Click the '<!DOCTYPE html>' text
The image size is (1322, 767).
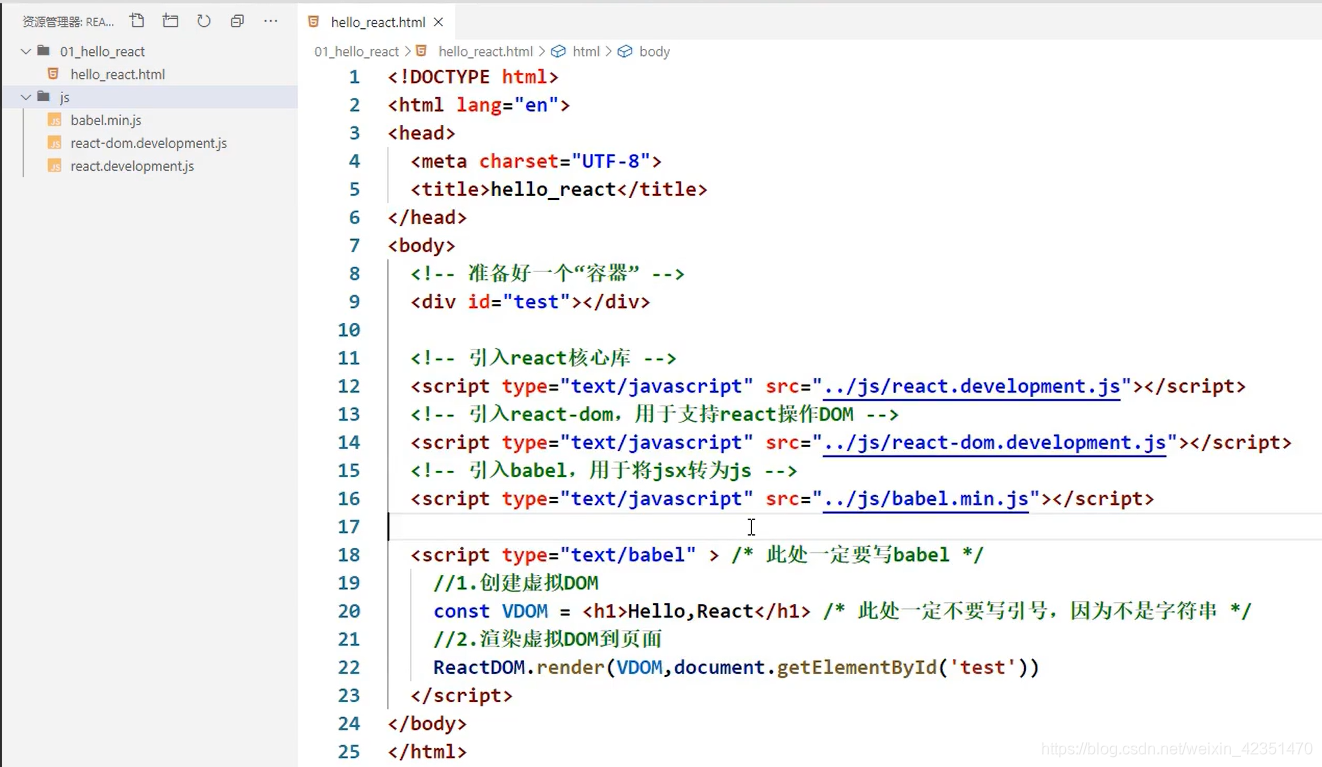473,77
